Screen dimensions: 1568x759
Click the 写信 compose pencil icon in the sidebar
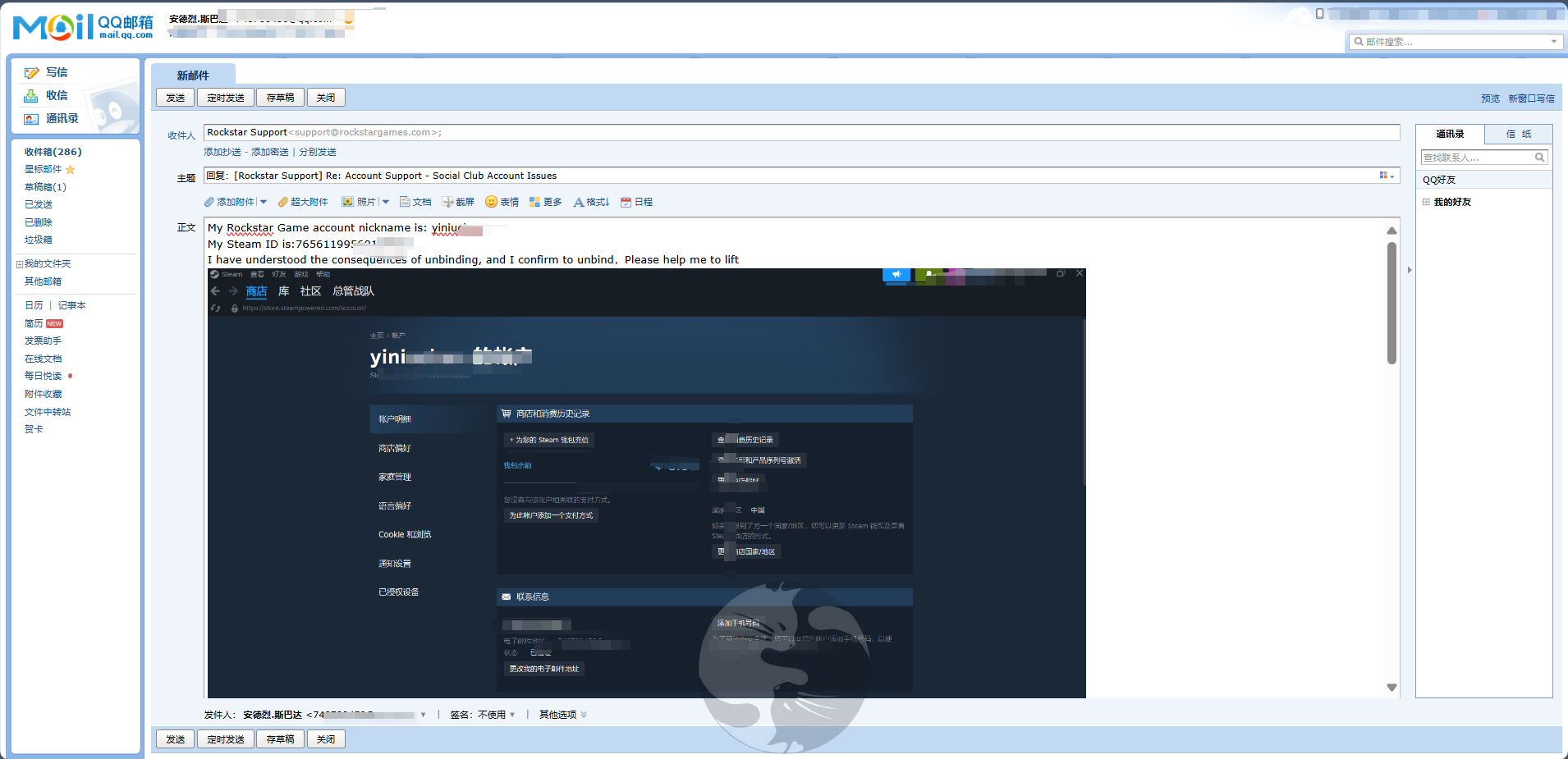(x=31, y=73)
